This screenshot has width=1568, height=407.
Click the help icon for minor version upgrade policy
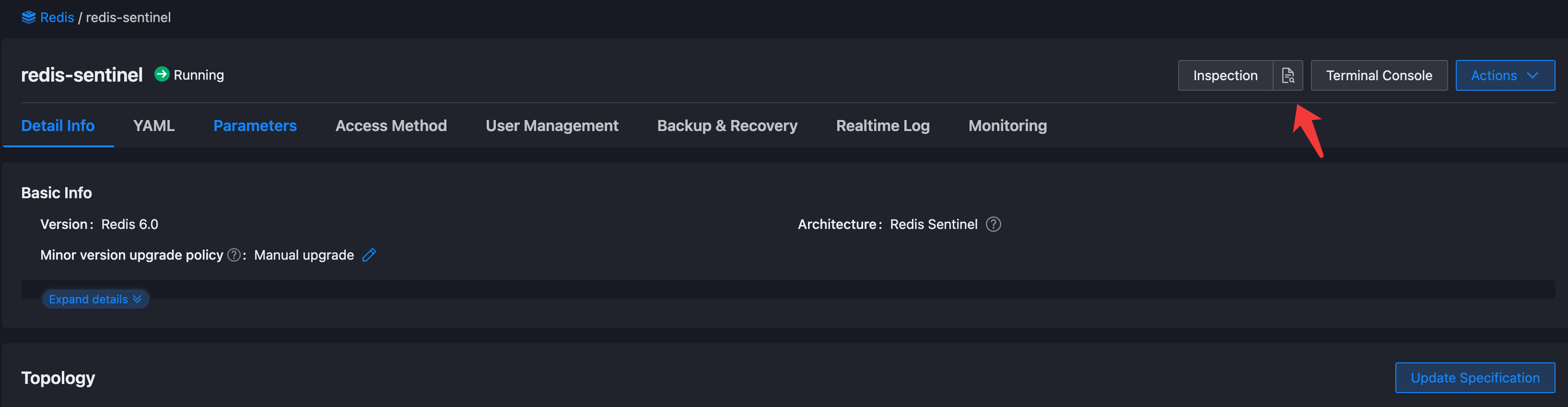233,255
